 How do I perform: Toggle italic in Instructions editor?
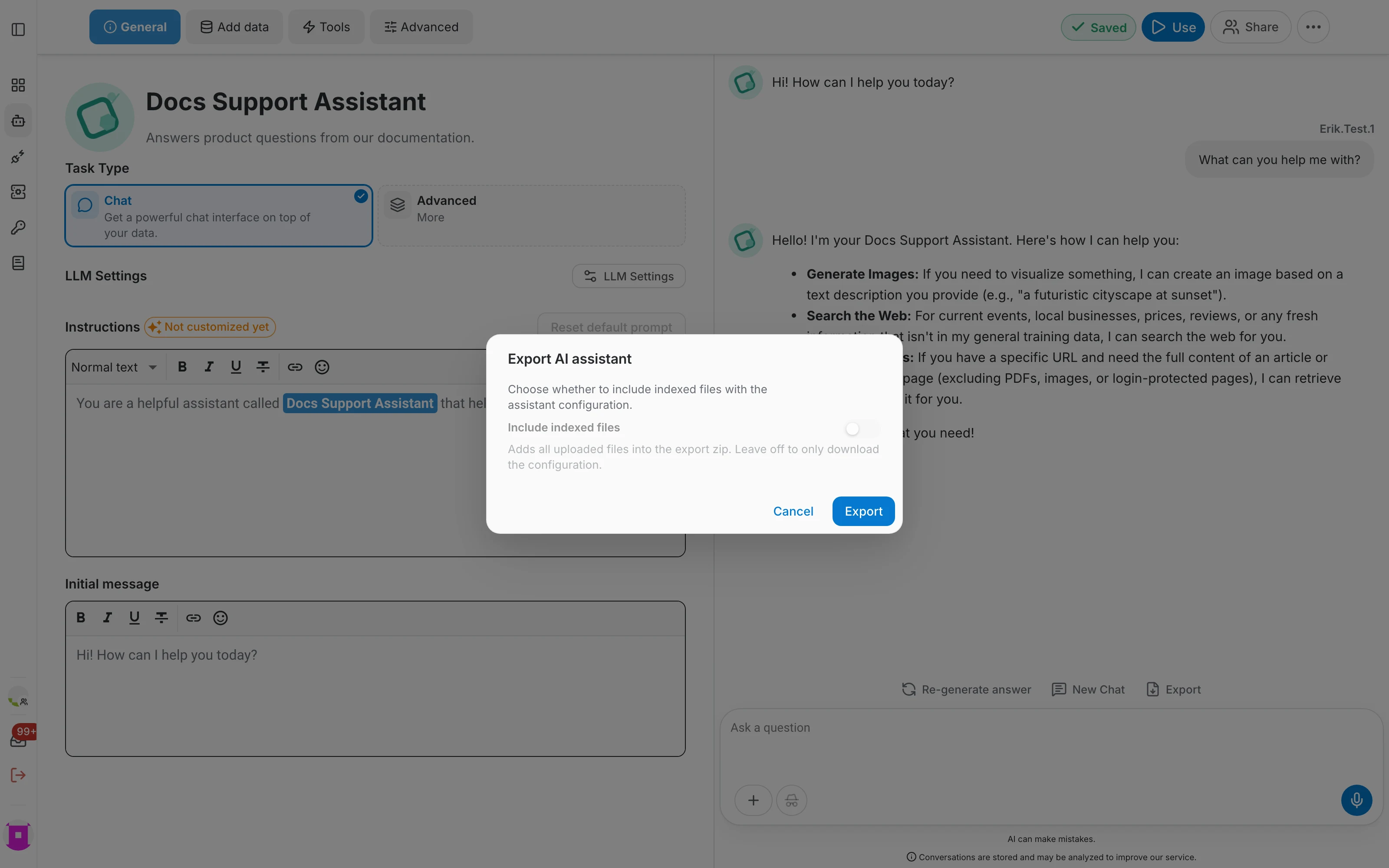click(x=209, y=367)
